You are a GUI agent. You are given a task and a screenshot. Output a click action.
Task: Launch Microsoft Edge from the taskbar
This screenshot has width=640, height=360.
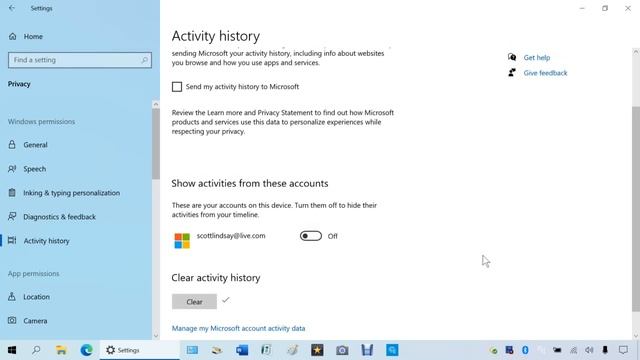[86, 350]
